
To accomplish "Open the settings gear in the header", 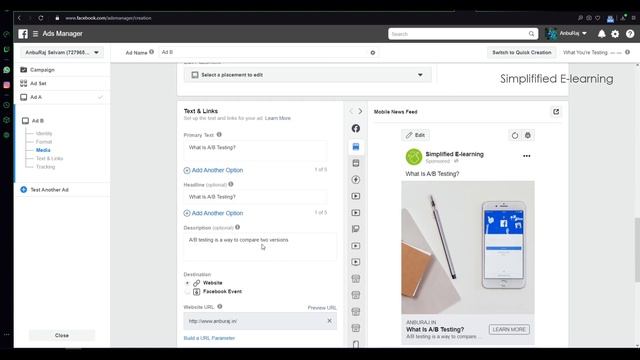I will pos(615,34).
